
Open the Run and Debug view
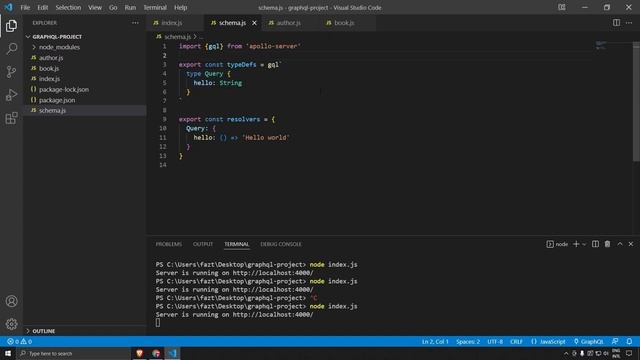click(x=11, y=95)
